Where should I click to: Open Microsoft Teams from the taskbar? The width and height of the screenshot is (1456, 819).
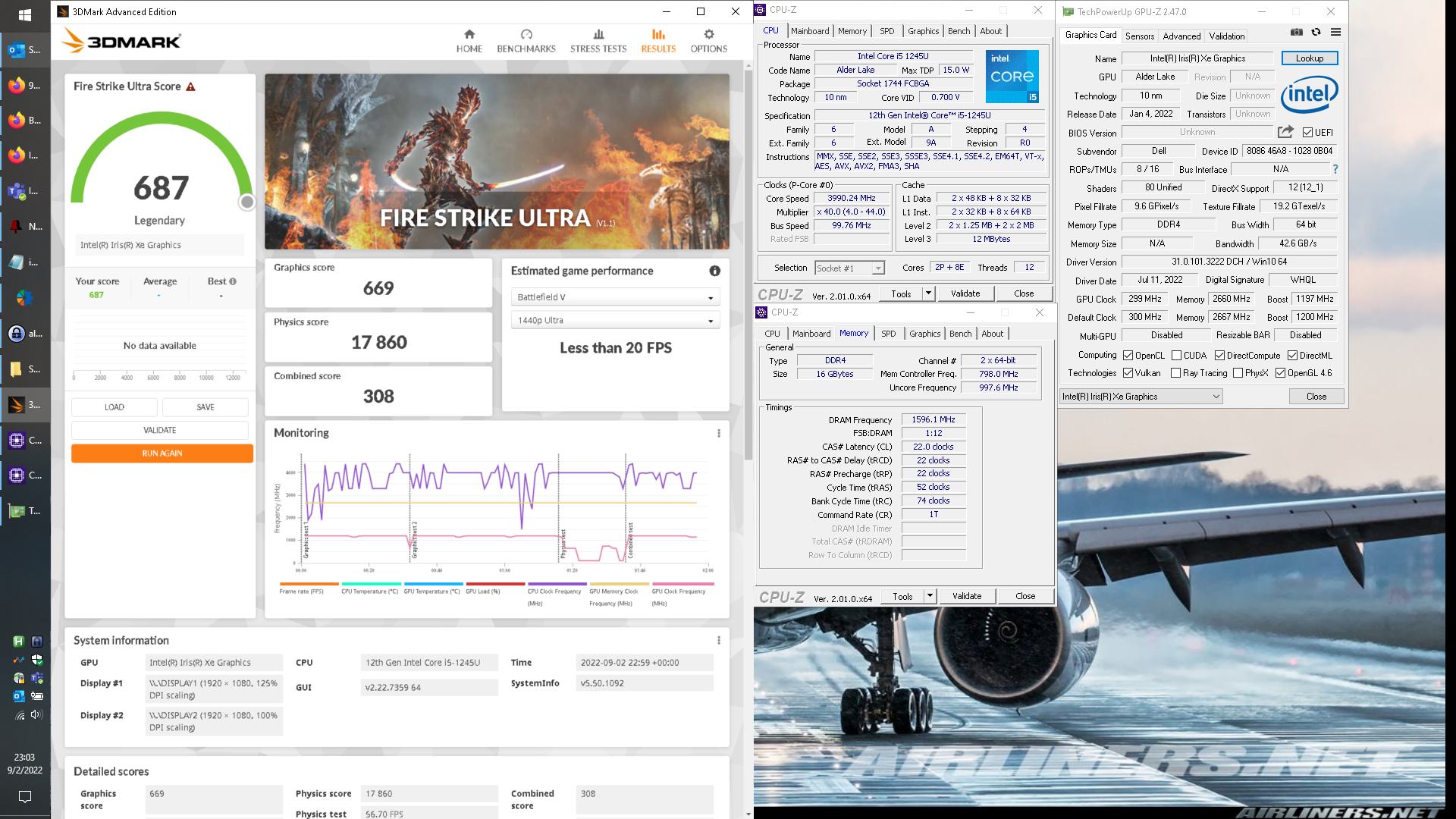25,191
